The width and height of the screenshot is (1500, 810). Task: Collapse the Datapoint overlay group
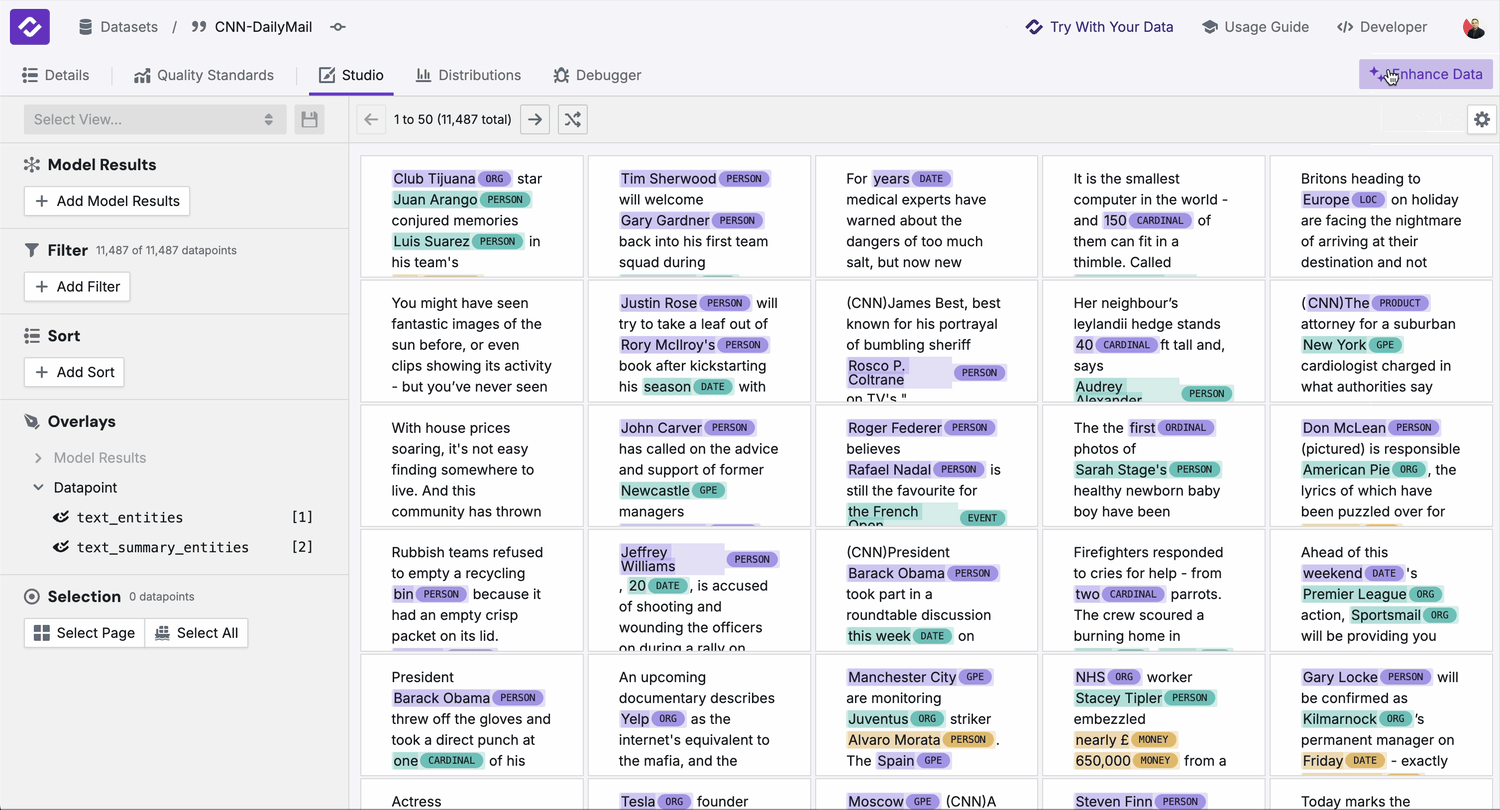coord(38,488)
